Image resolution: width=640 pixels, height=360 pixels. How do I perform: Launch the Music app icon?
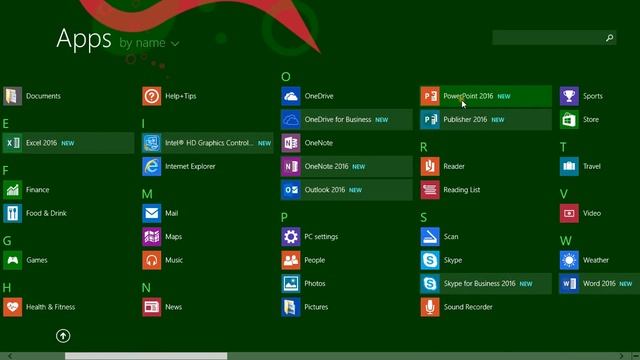pyautogui.click(x=151, y=260)
